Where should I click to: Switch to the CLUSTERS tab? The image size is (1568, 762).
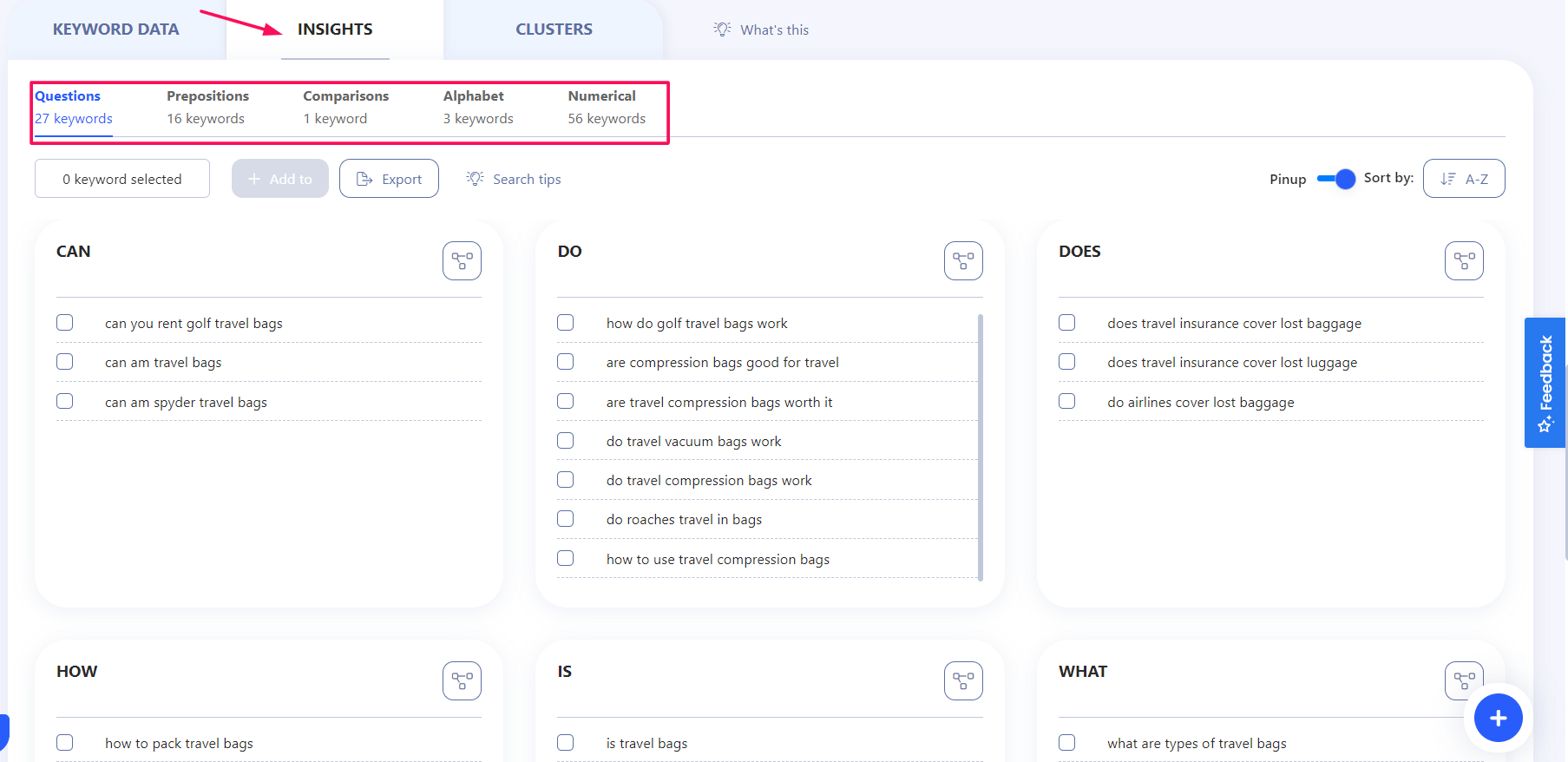[554, 30]
